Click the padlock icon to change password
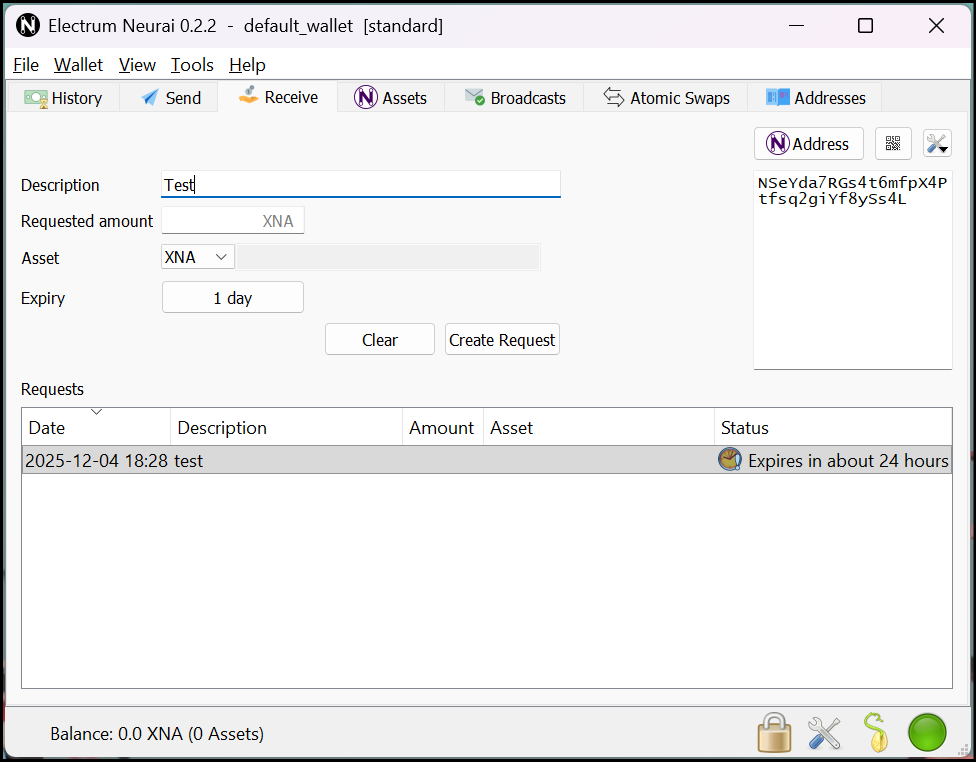 click(x=775, y=732)
